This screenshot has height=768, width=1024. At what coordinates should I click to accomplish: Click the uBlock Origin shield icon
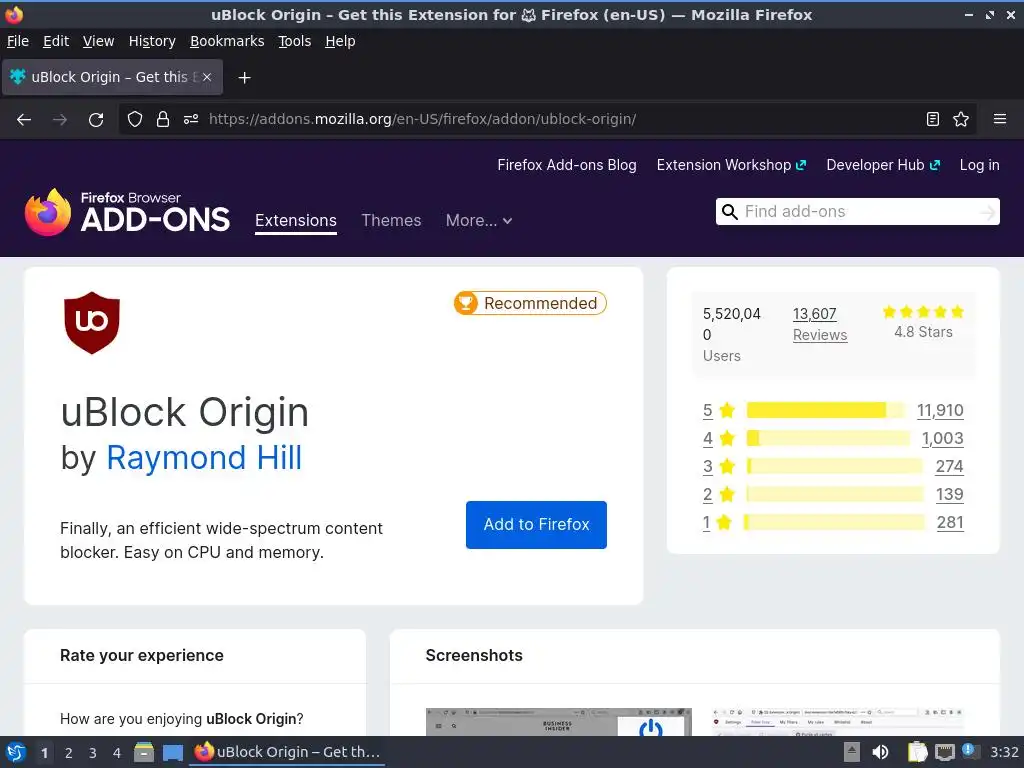92,323
